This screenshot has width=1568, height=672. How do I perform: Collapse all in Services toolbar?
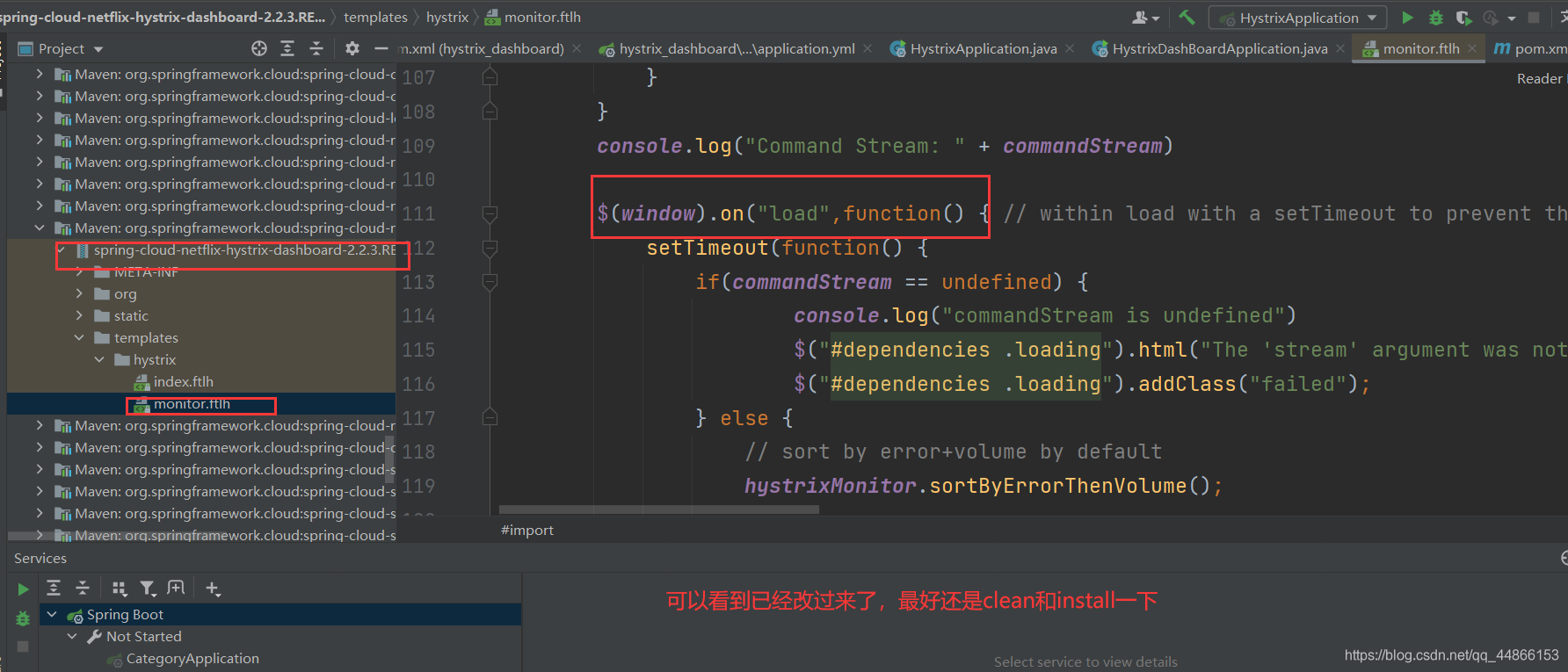click(83, 588)
